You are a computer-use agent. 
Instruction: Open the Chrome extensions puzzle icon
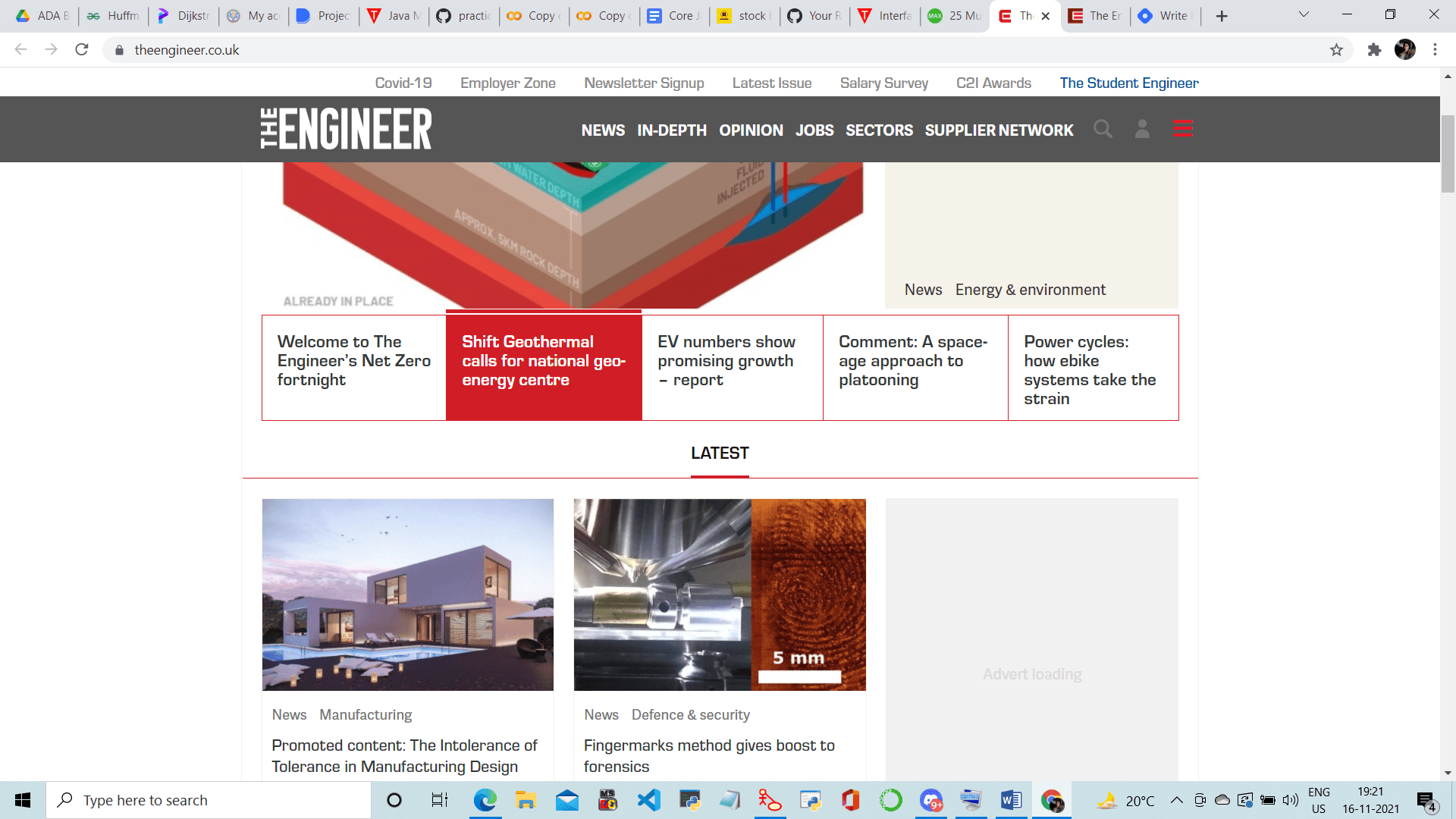pos(1374,50)
